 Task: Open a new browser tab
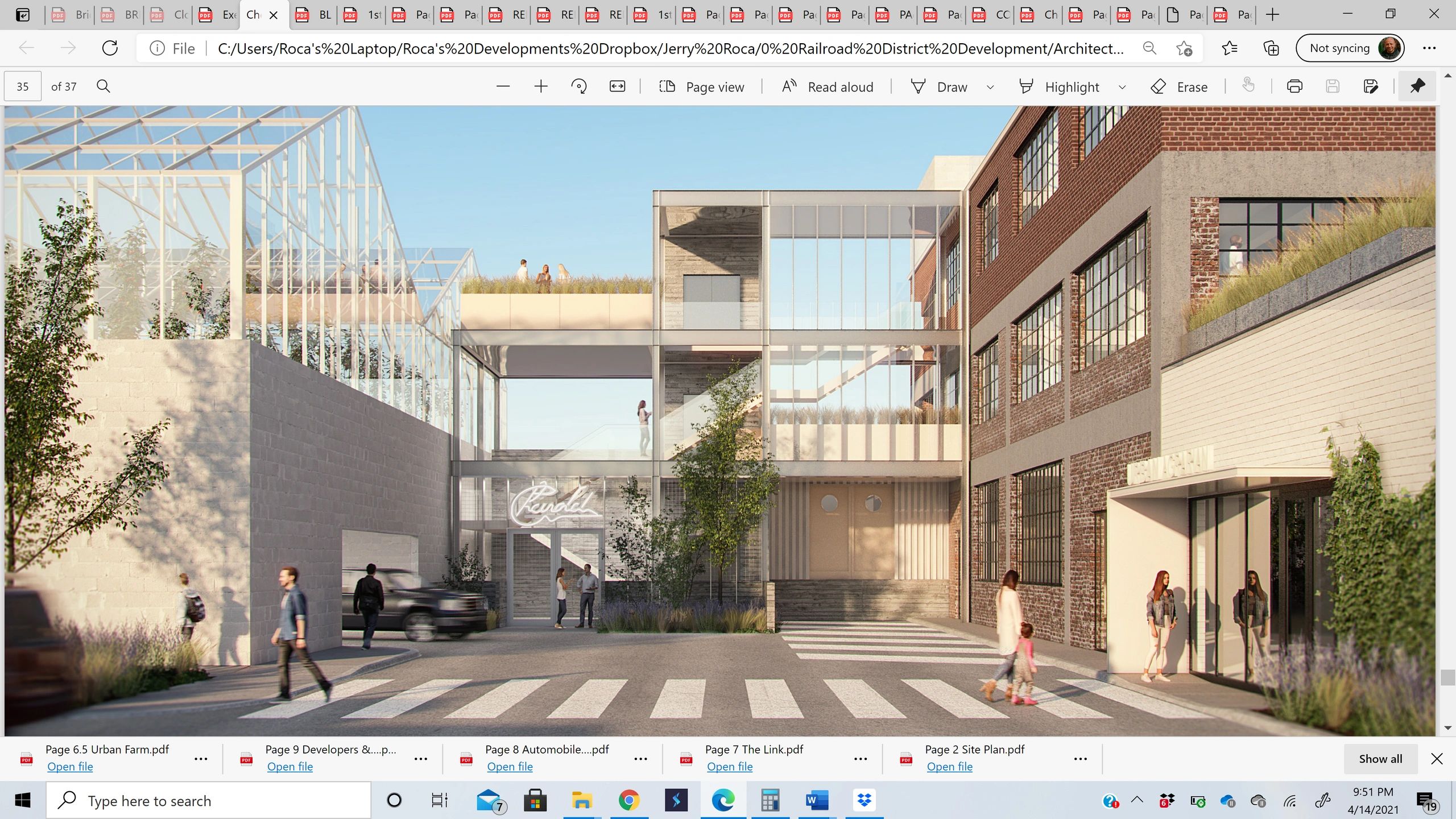1273,15
